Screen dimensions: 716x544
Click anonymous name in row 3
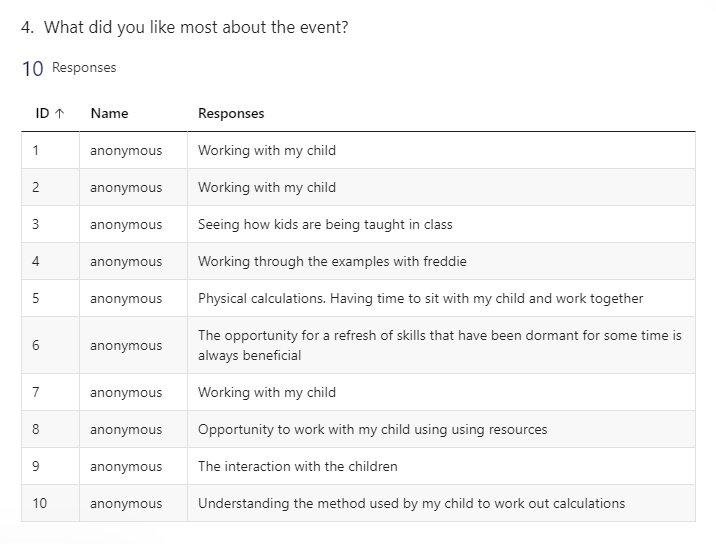(126, 225)
